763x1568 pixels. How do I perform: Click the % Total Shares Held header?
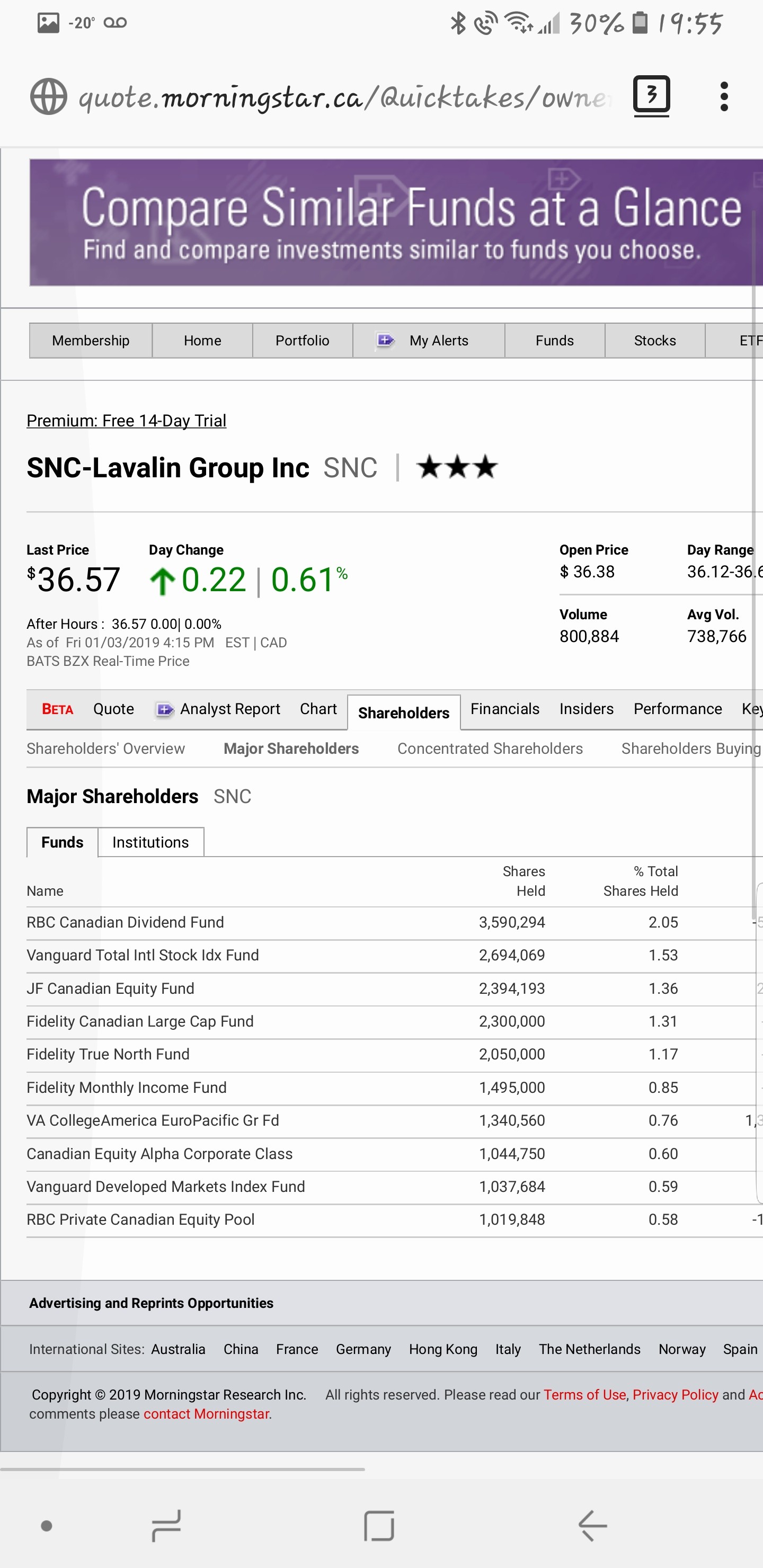click(x=641, y=881)
